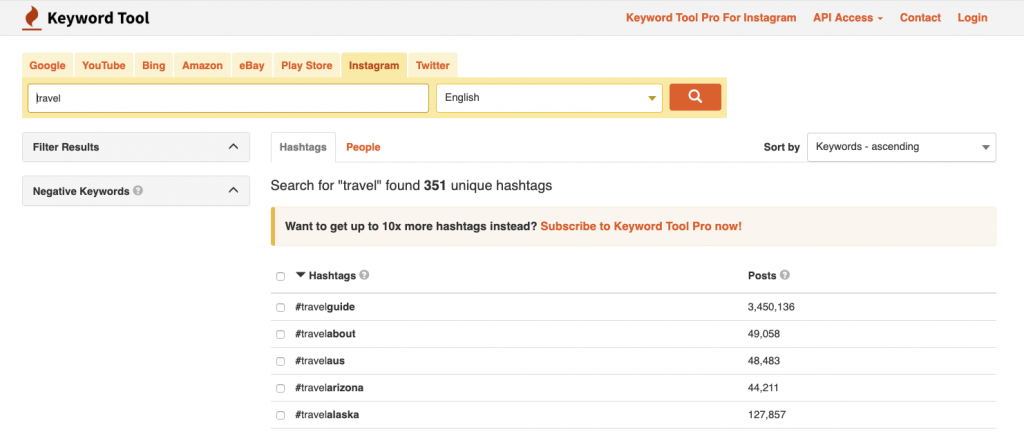Click help icon beside Posts column header
The image size is (1024, 432).
tap(785, 275)
